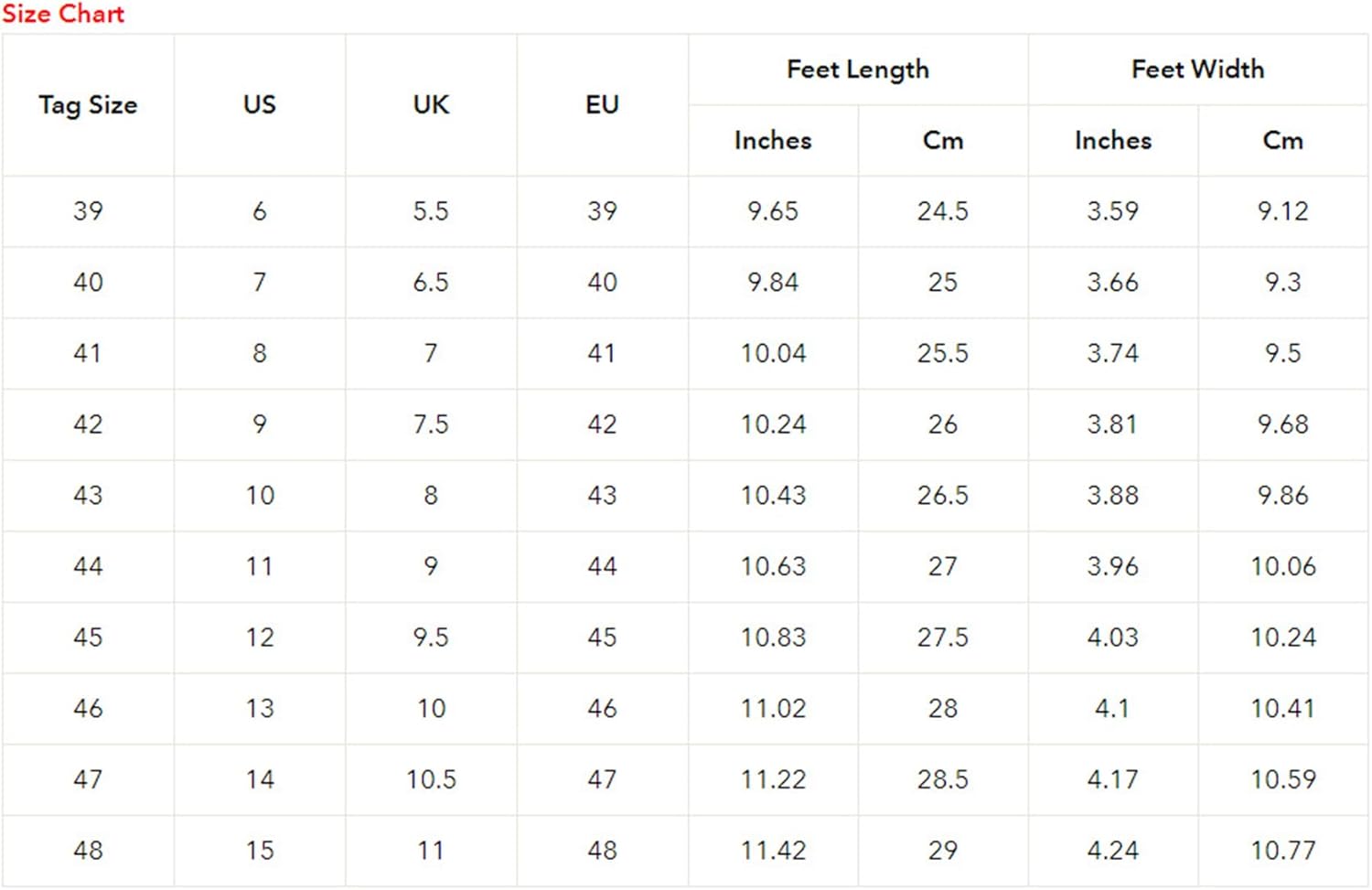This screenshot has height=890, width=1372.
Task: Click the UK column header
Action: click(x=431, y=105)
